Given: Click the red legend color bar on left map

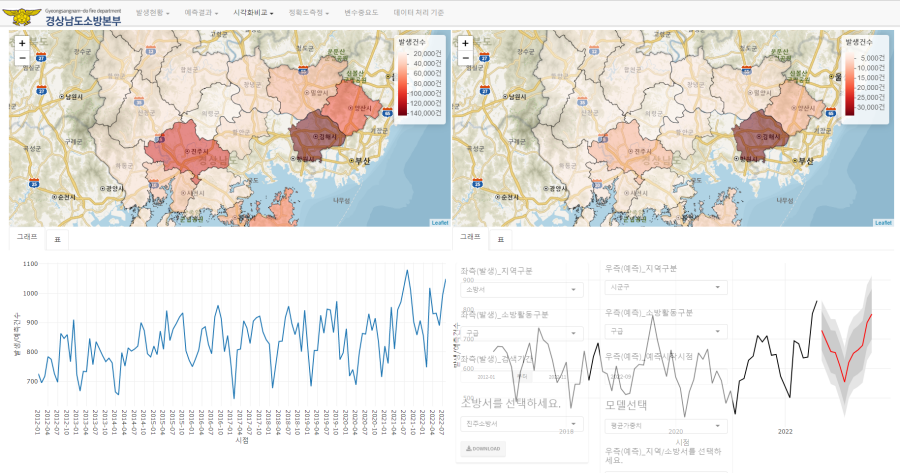Looking at the screenshot, I should [403, 83].
